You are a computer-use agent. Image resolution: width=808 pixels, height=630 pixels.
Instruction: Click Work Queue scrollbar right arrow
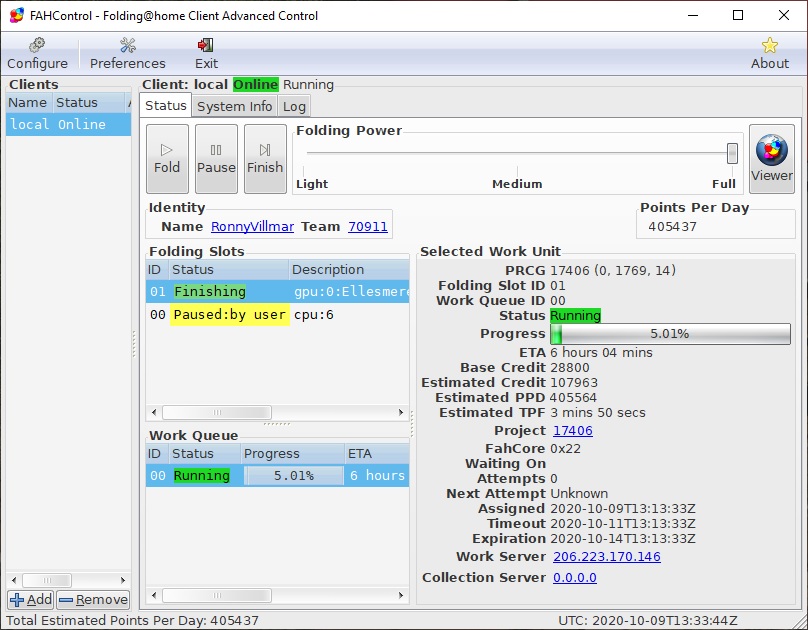click(x=401, y=595)
